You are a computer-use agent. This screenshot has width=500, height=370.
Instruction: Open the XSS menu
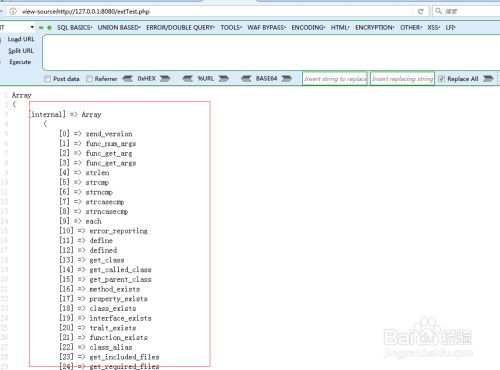pos(434,28)
